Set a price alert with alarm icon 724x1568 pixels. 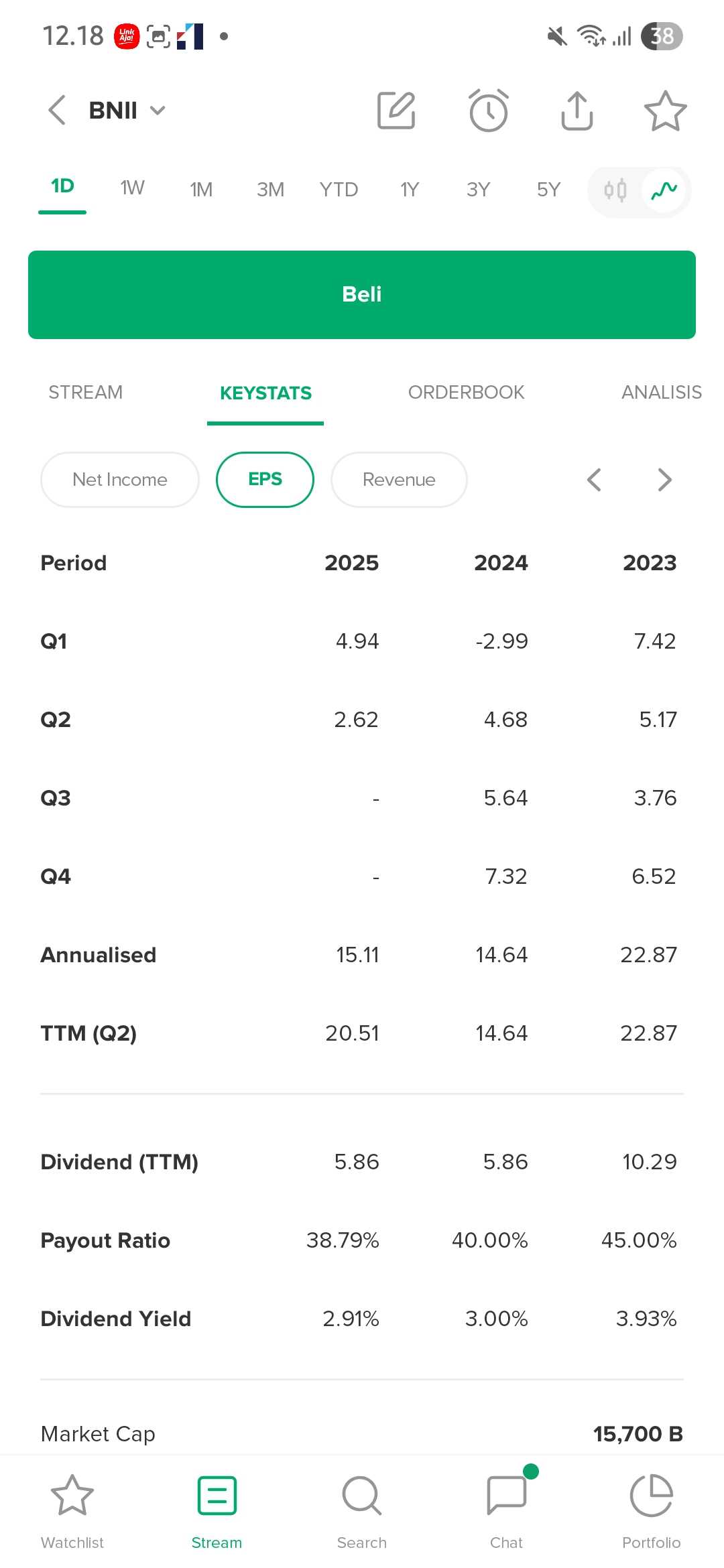click(488, 111)
